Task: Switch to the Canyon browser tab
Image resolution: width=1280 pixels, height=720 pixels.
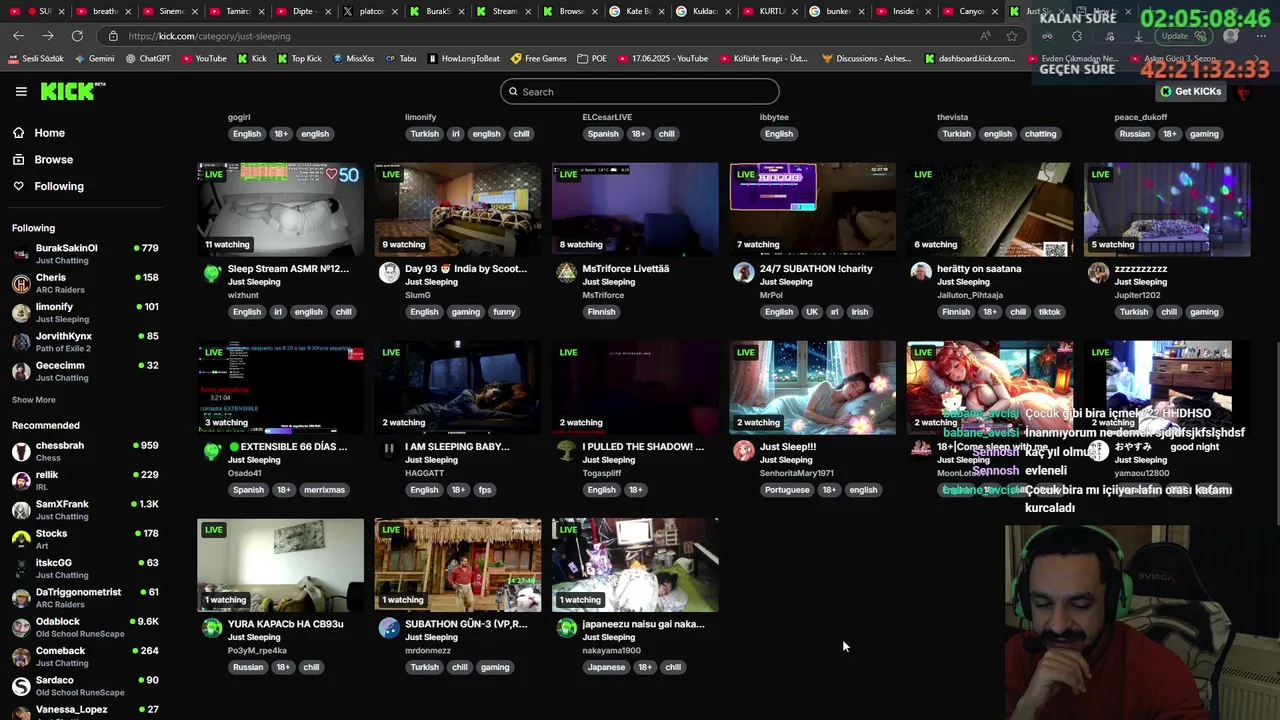Action: point(970,12)
